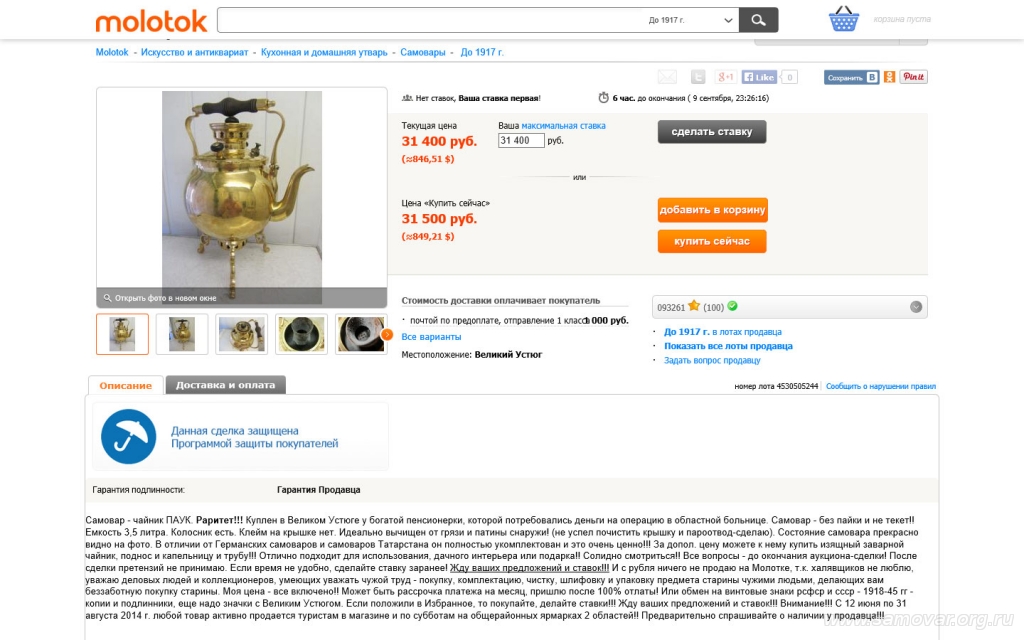Select the 'Описание' tab
Viewport: 1024px width, 640px height.
click(125, 385)
